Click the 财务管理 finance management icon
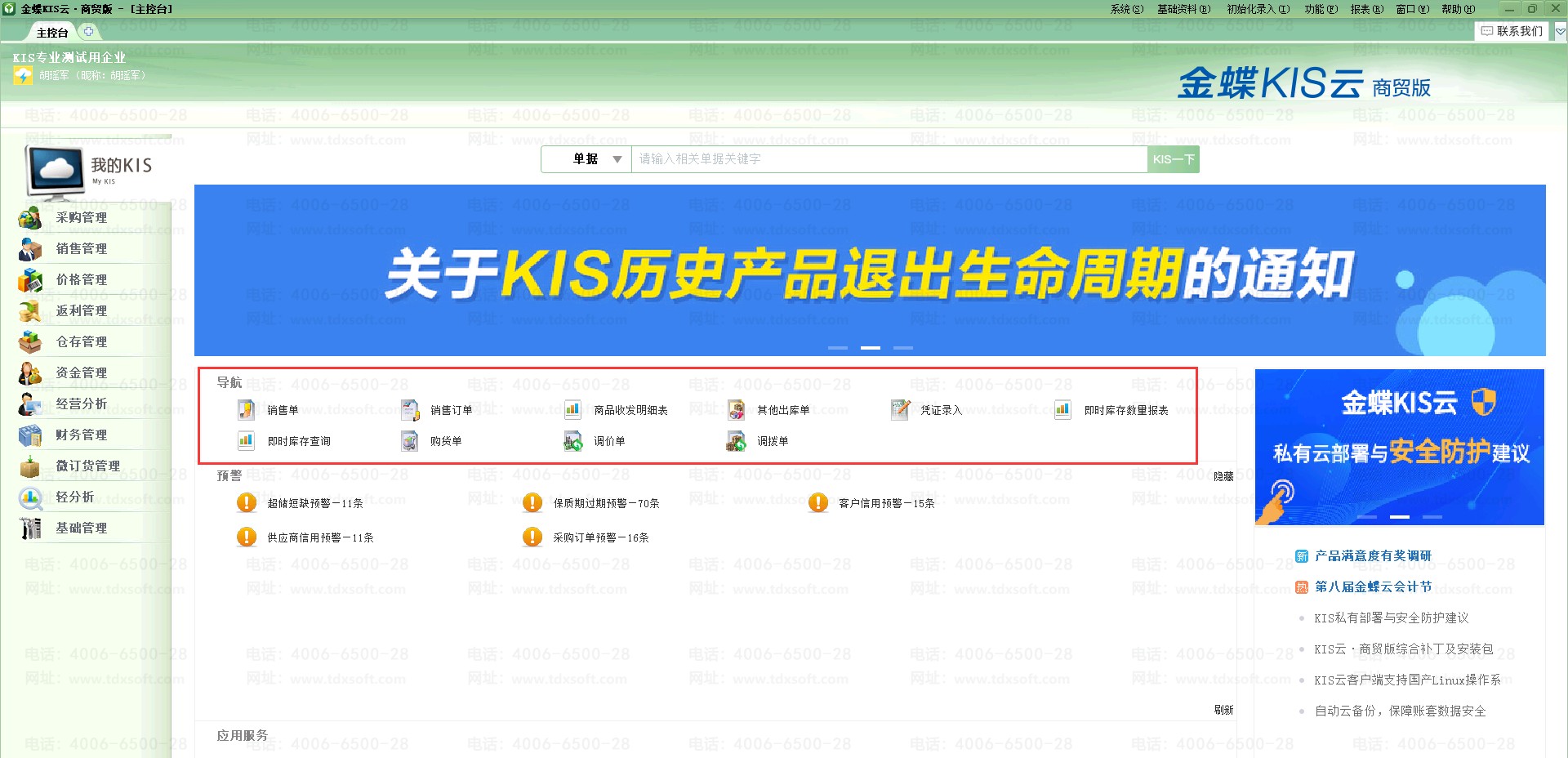Screen dimensions: 1568x758 click(30, 435)
